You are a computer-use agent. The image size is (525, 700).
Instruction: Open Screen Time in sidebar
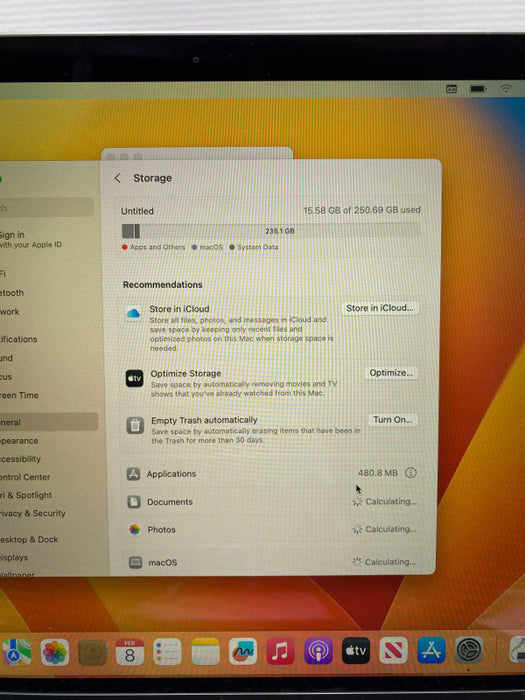[x=19, y=395]
